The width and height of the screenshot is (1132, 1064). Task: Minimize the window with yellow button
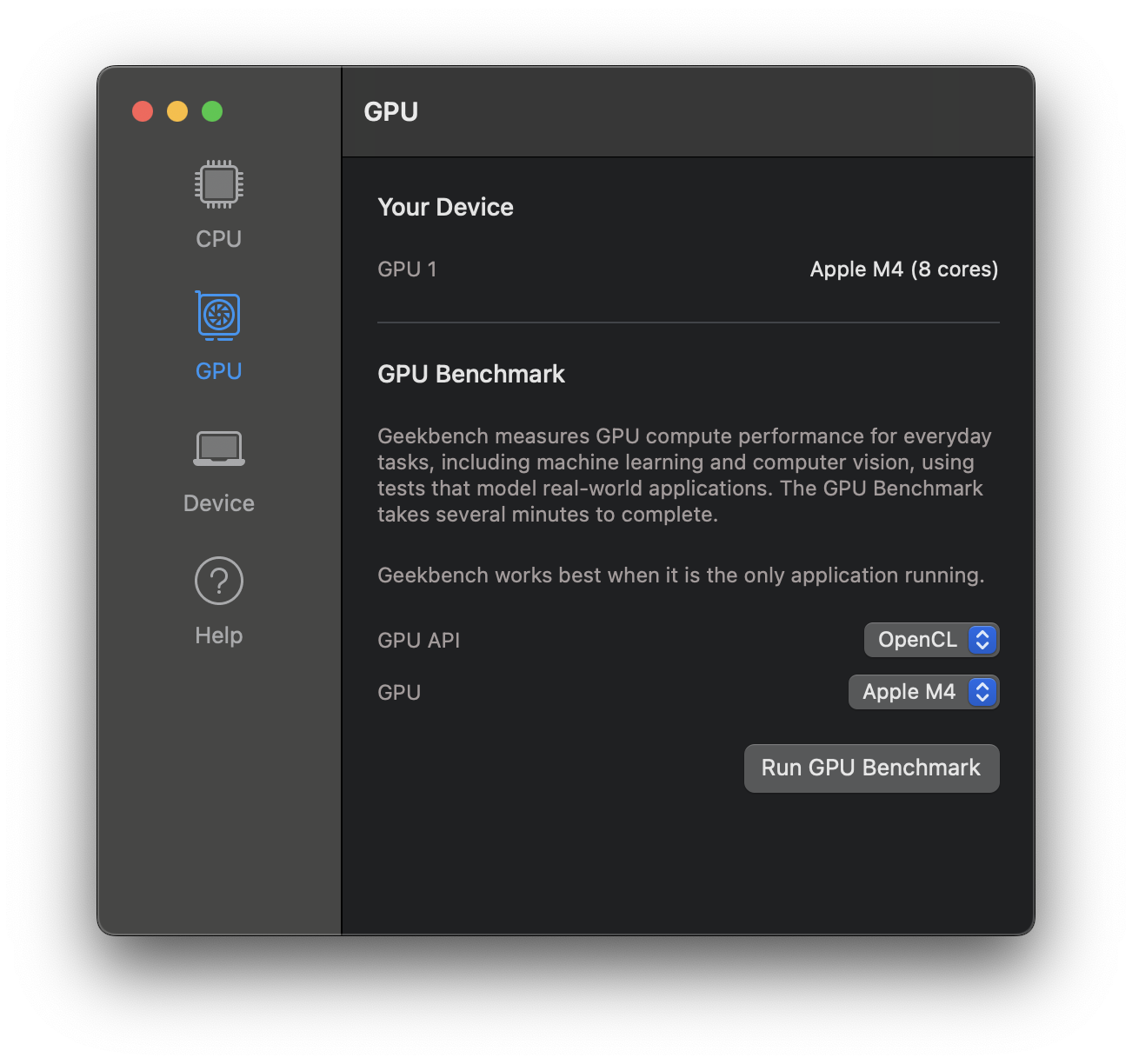177,111
